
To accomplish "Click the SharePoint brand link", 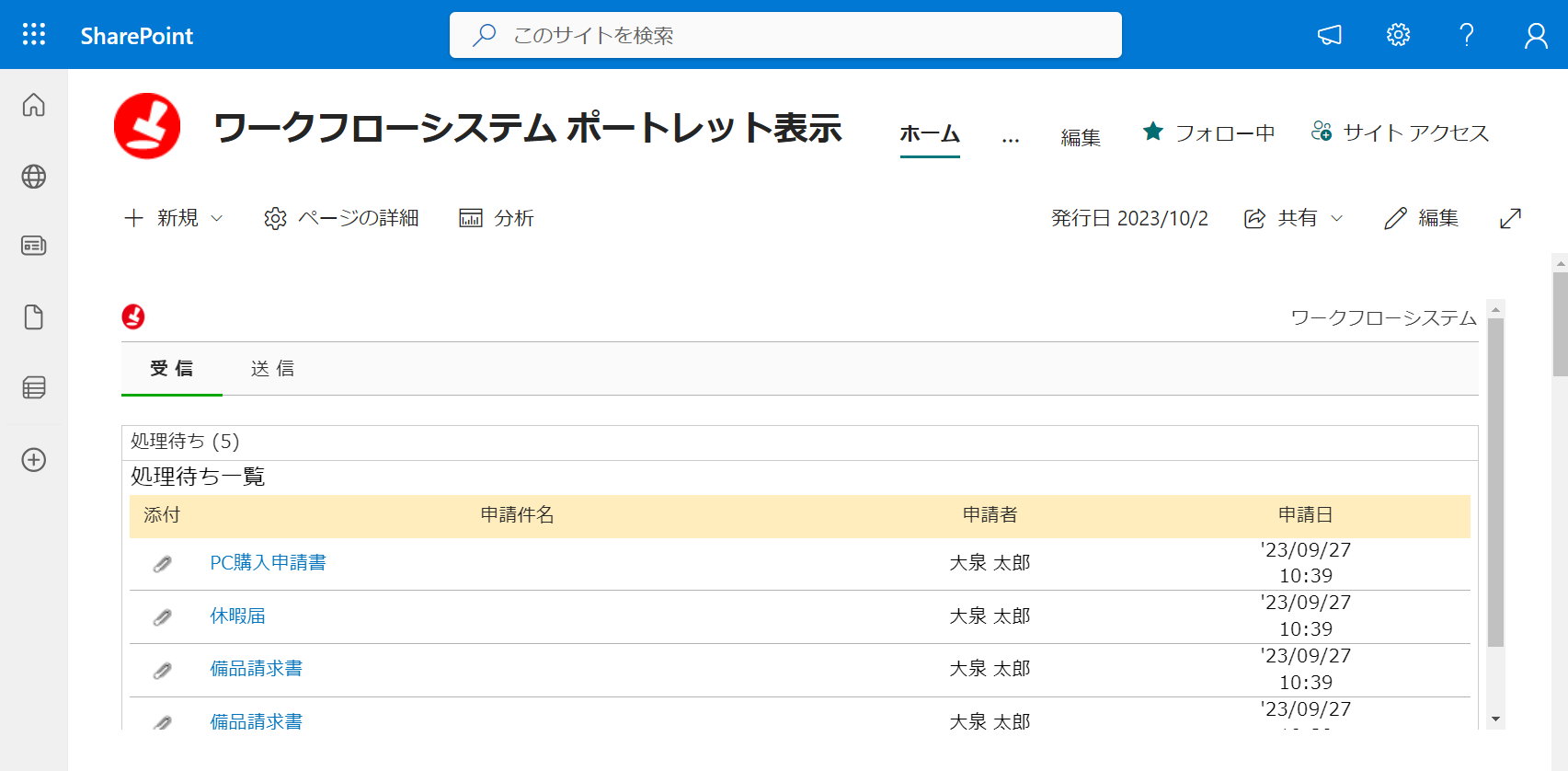I will tap(137, 36).
